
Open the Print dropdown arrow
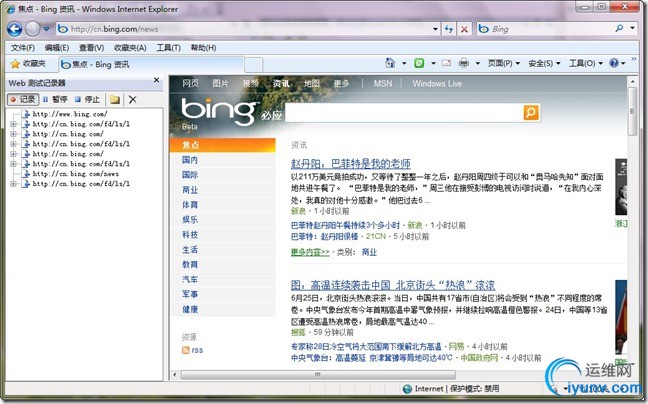pos(477,63)
